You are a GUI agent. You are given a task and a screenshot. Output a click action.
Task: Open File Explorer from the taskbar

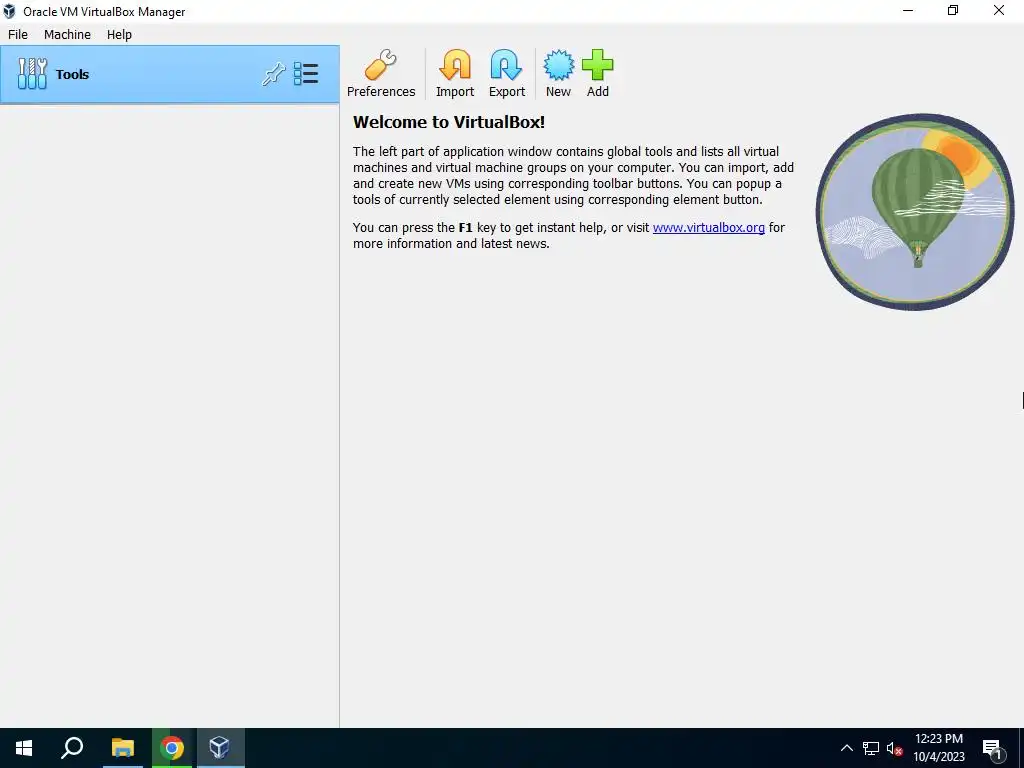123,748
